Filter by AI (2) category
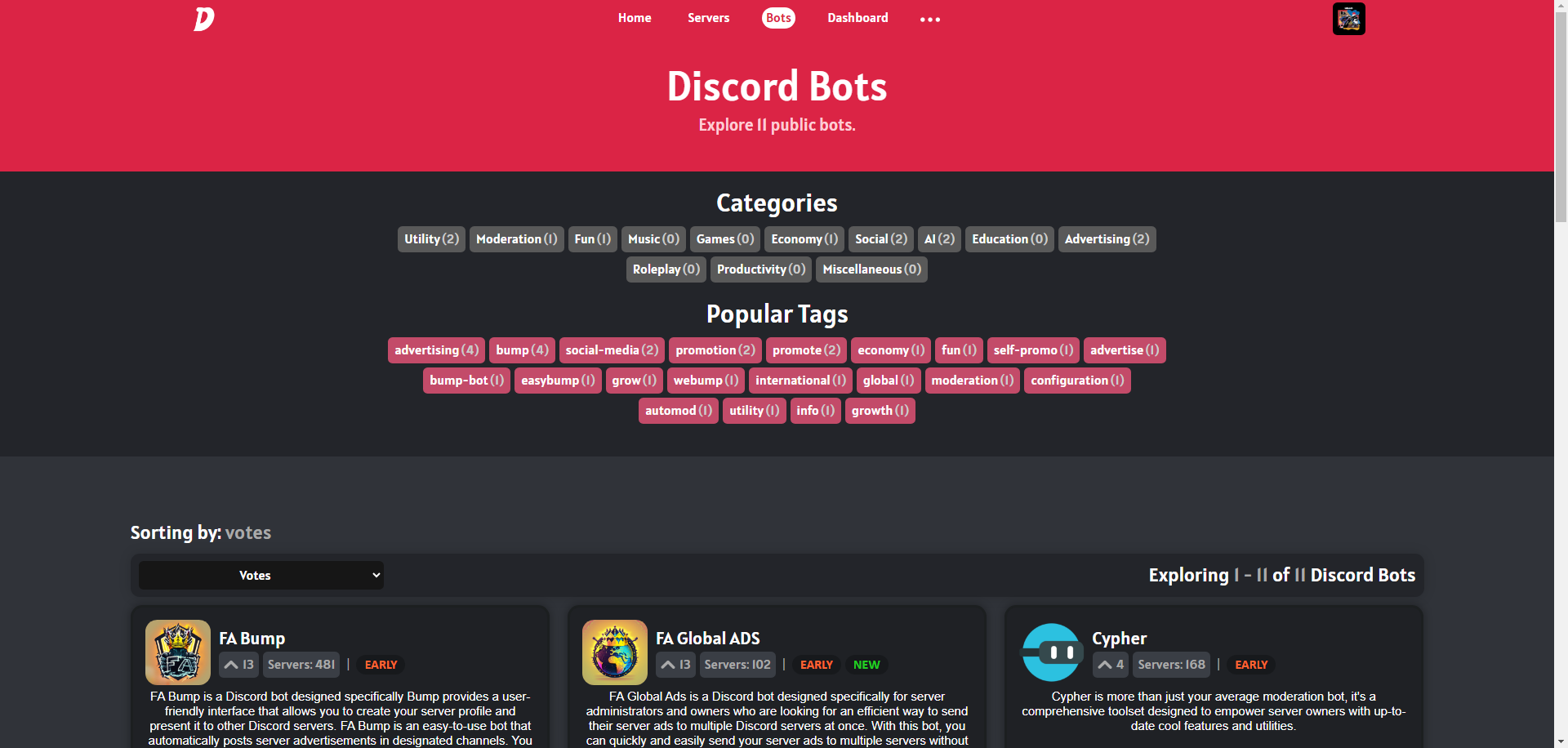 coord(939,239)
